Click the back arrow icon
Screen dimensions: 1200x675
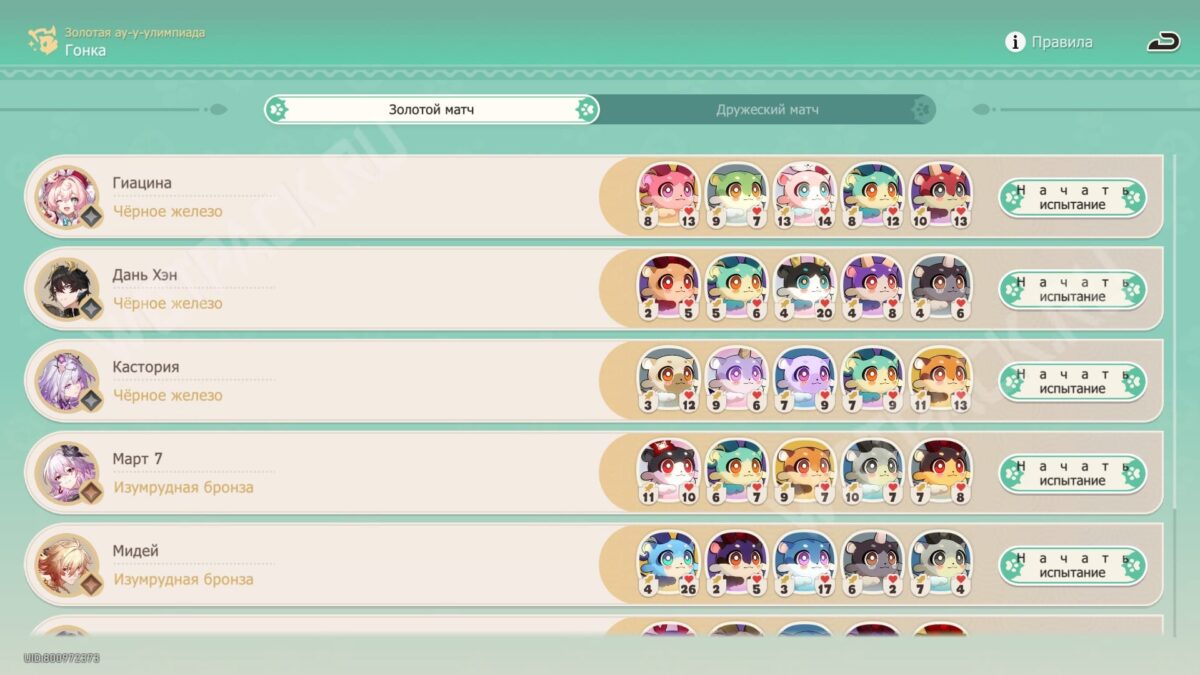tap(1163, 41)
